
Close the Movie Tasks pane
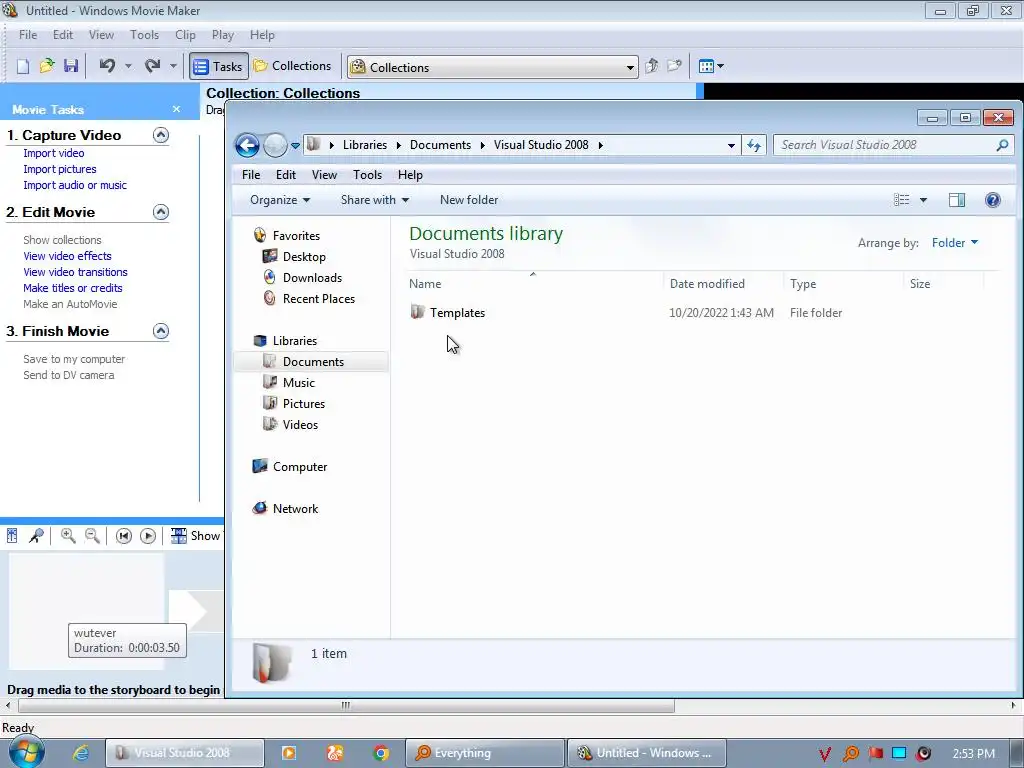(x=176, y=109)
